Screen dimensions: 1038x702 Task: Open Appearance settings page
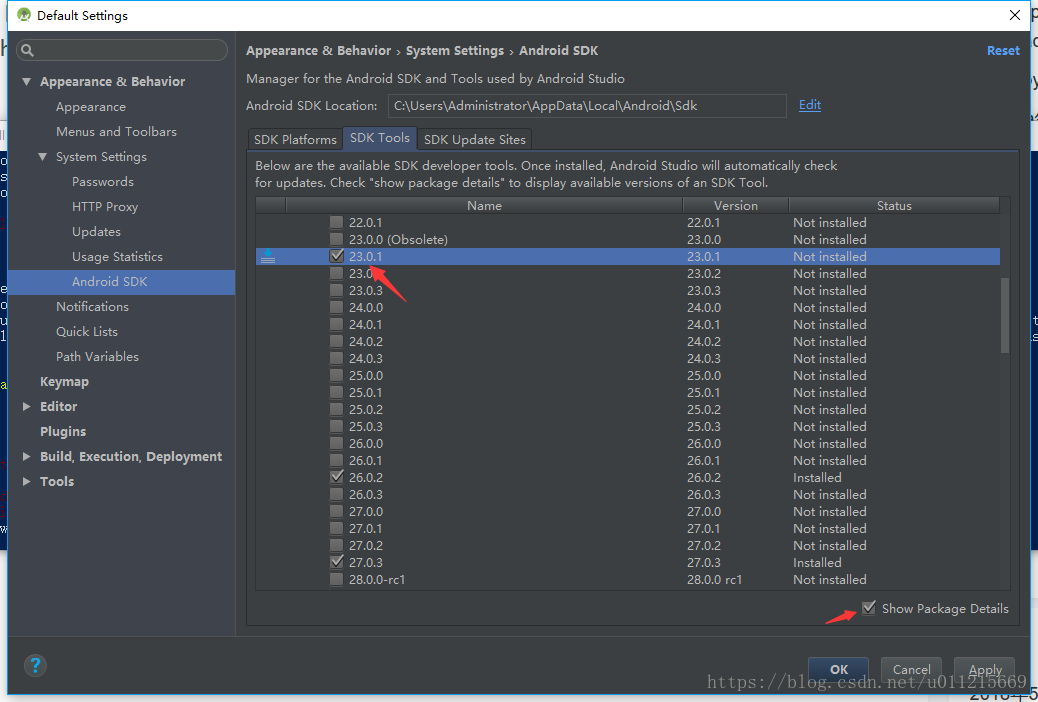click(x=91, y=107)
